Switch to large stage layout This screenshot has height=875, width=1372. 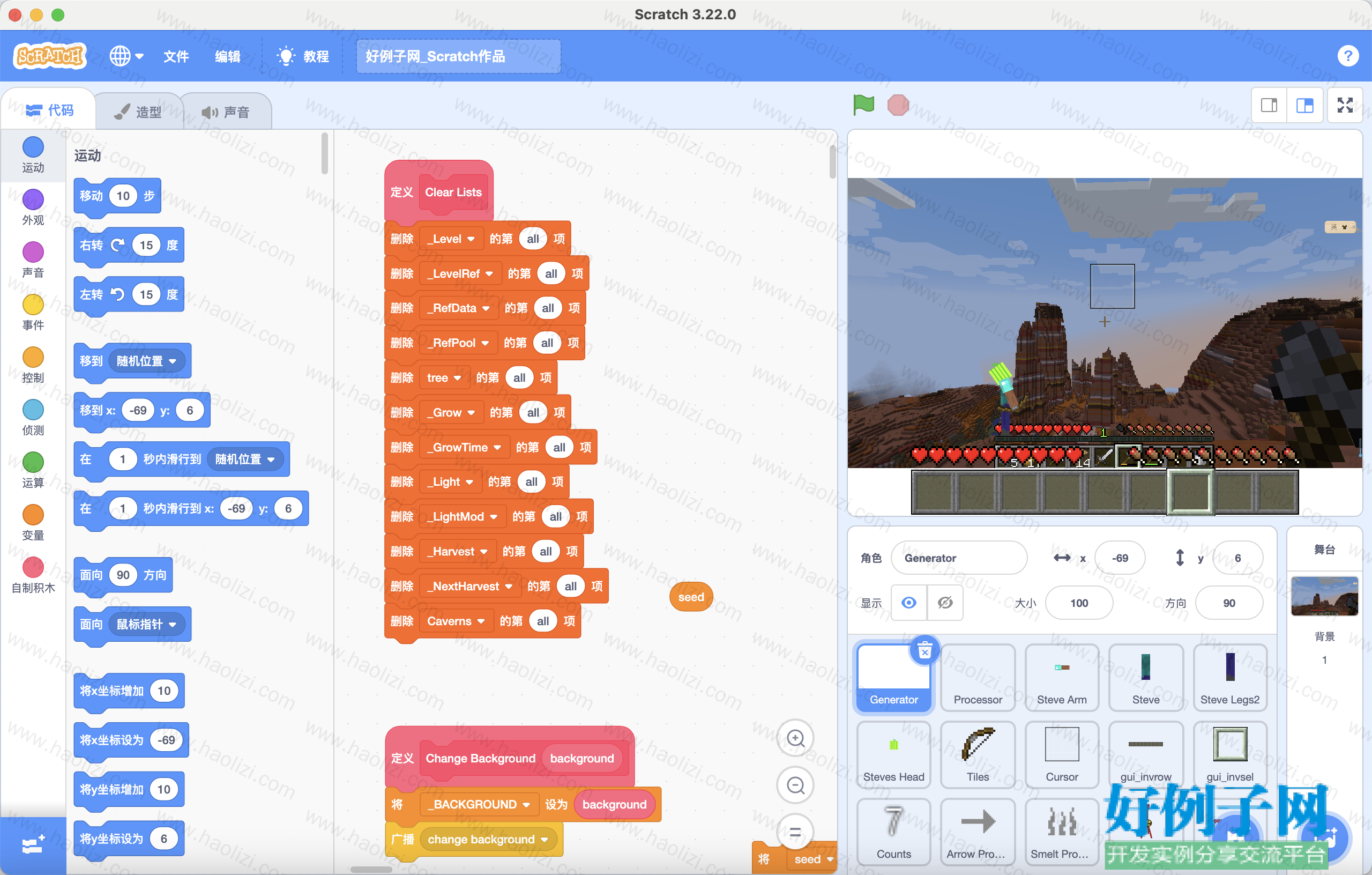coord(1304,105)
